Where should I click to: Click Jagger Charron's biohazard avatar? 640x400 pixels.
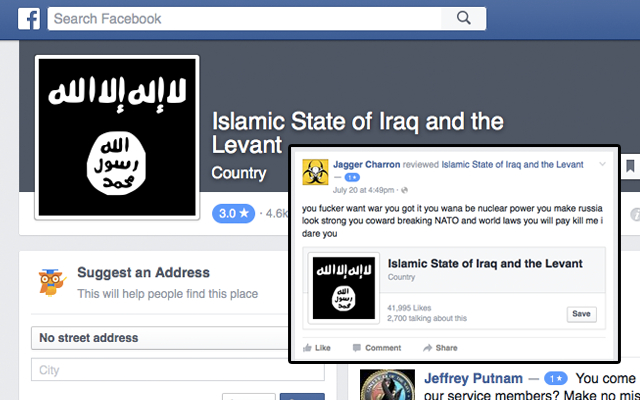pos(315,172)
